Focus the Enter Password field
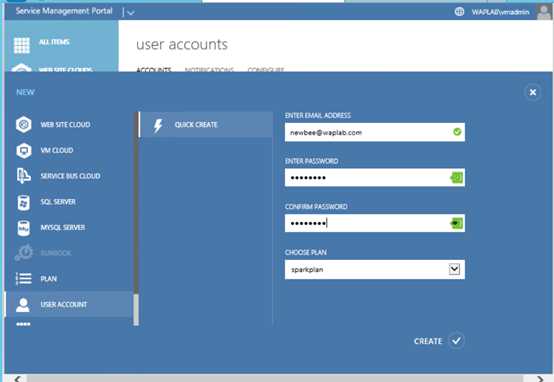 pyautogui.click(x=375, y=177)
